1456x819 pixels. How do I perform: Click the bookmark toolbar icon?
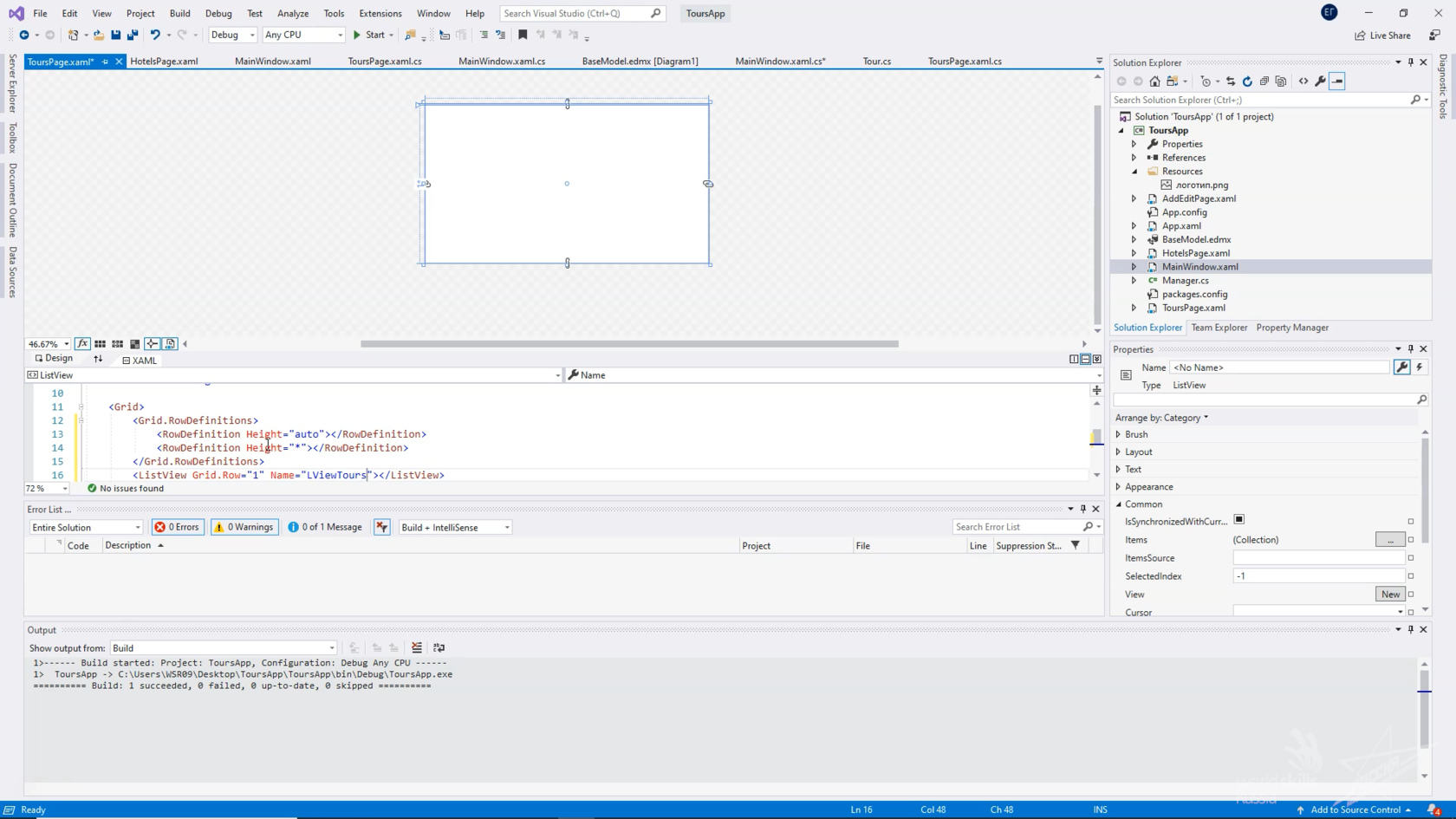(523, 35)
